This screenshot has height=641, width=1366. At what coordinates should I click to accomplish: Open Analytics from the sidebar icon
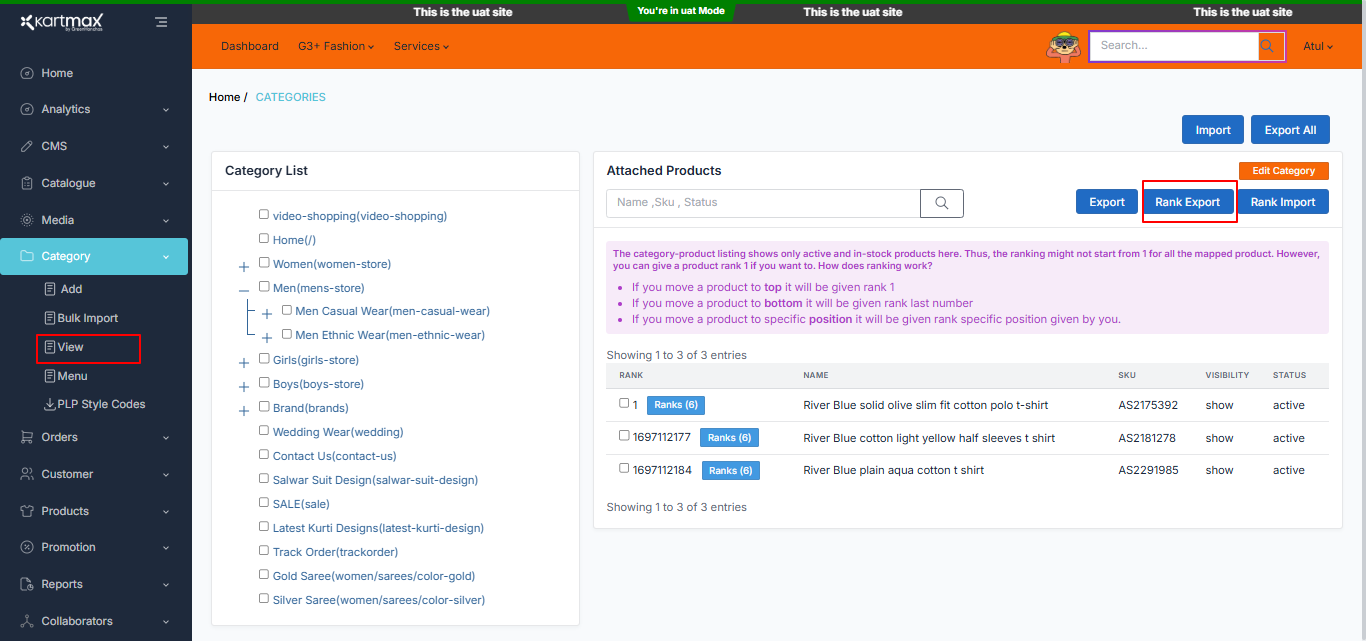(27, 110)
